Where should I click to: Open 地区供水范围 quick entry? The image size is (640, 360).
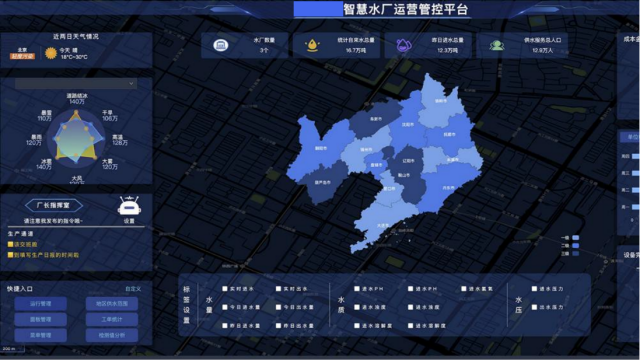[x=112, y=304]
